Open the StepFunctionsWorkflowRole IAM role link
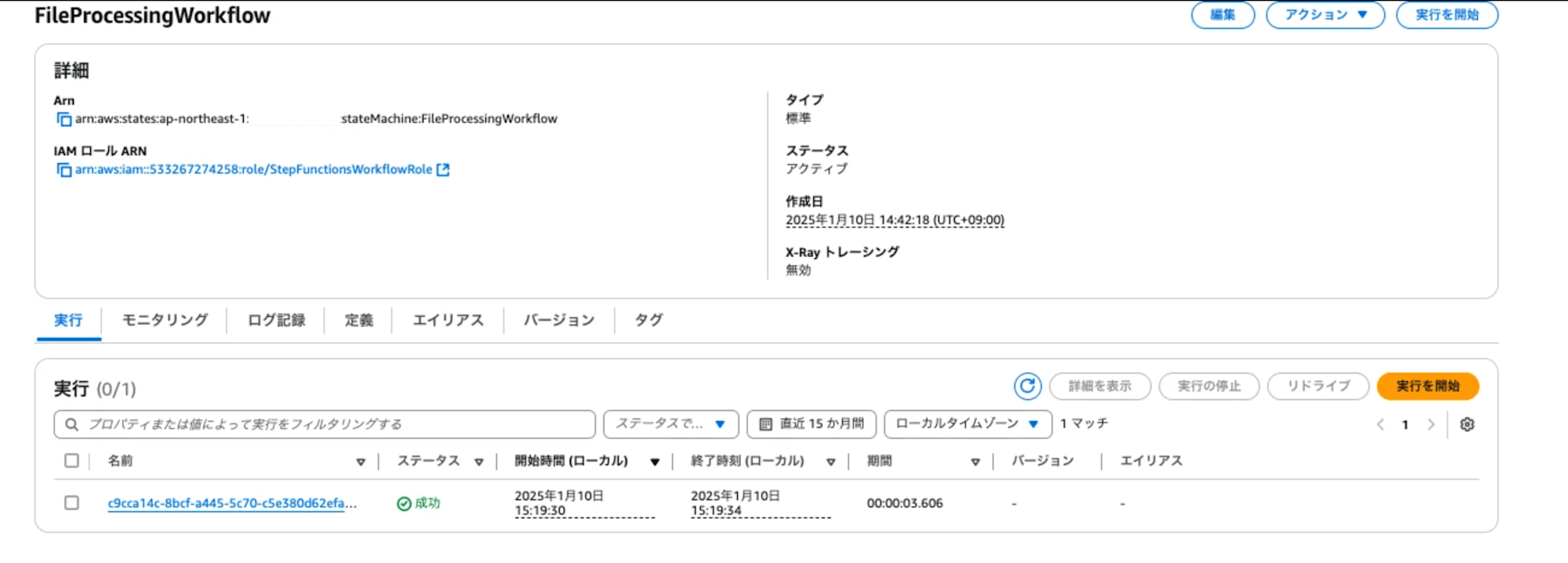Screen dimensions: 1568x563 click(x=253, y=169)
